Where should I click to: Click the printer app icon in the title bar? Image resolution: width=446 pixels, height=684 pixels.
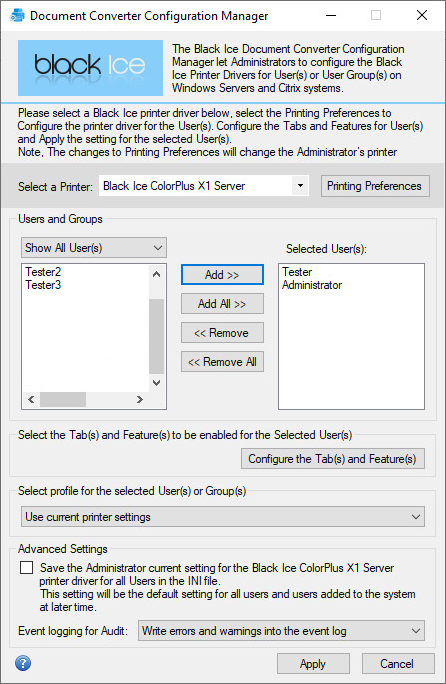pos(17,15)
